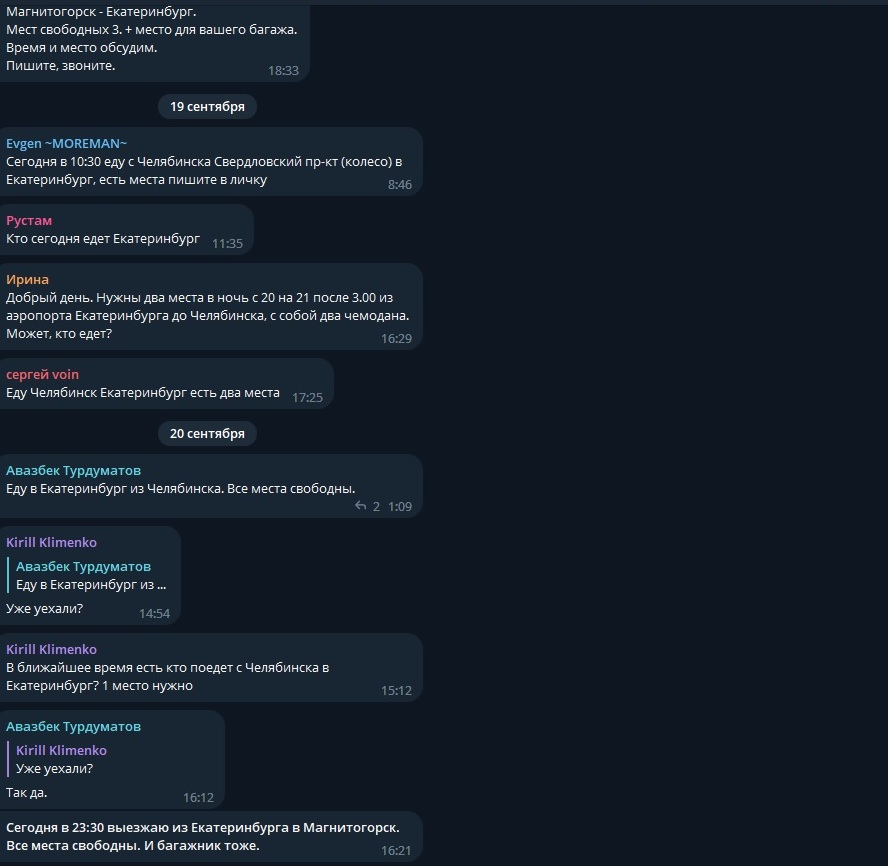Click the Магнитогорск - Екатеринбург message at 18:33
This screenshot has height=866, width=888.
point(154,41)
